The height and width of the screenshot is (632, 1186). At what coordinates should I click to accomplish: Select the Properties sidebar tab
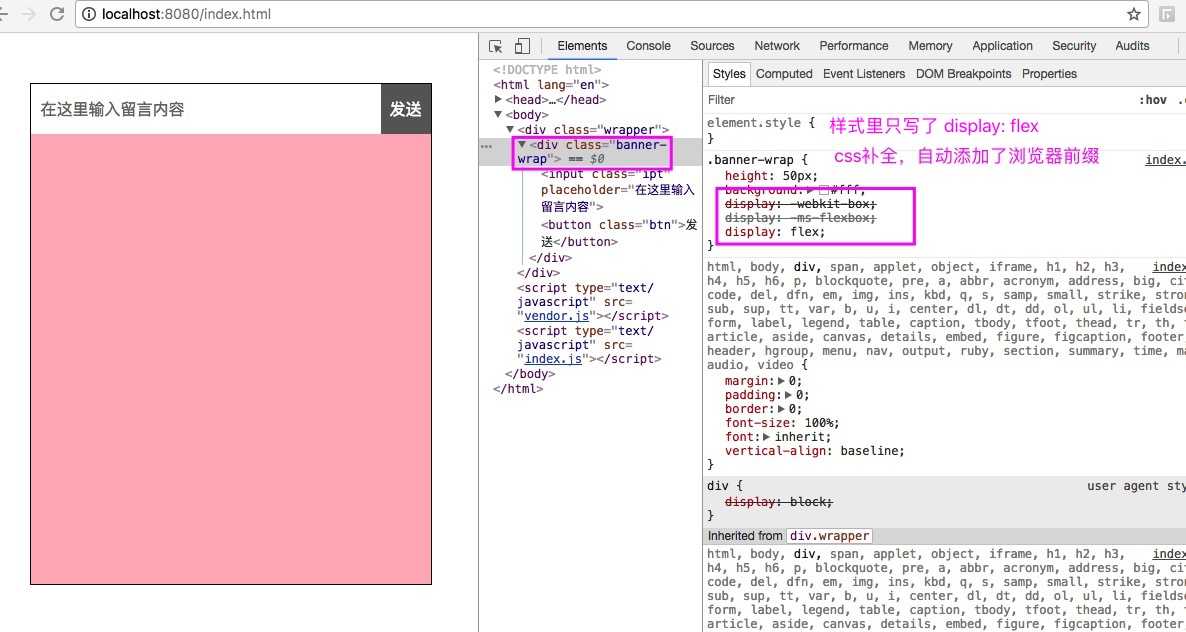(x=1049, y=74)
